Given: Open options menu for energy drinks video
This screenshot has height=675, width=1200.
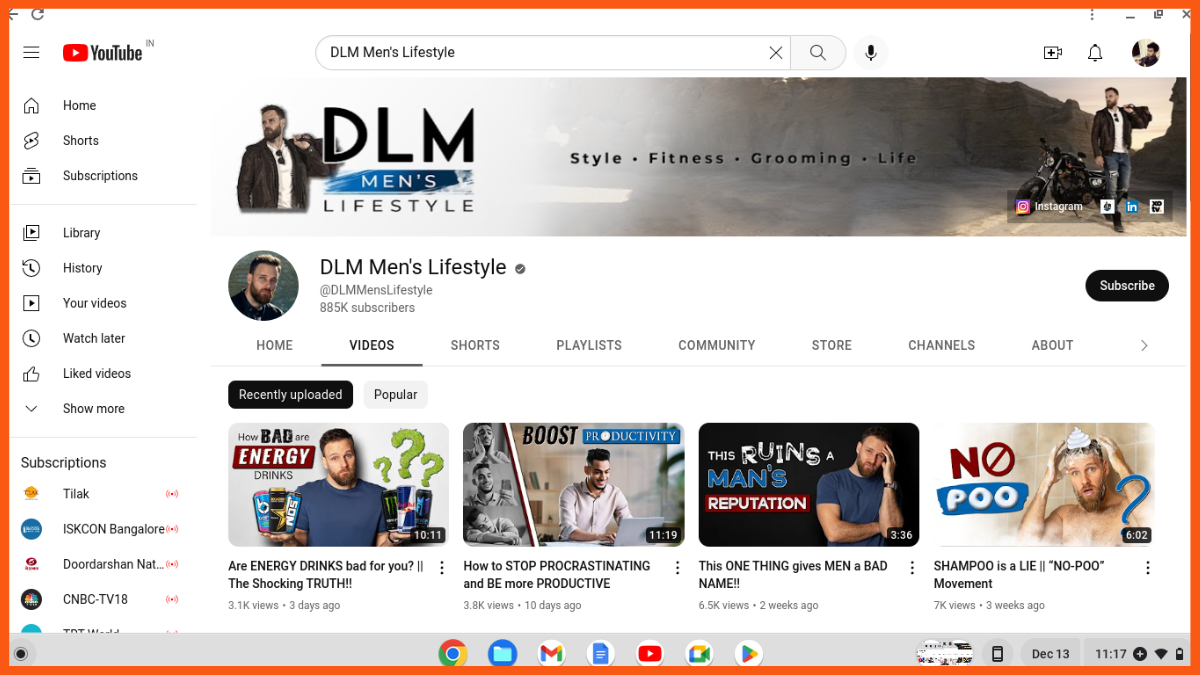Looking at the screenshot, I should 442,568.
